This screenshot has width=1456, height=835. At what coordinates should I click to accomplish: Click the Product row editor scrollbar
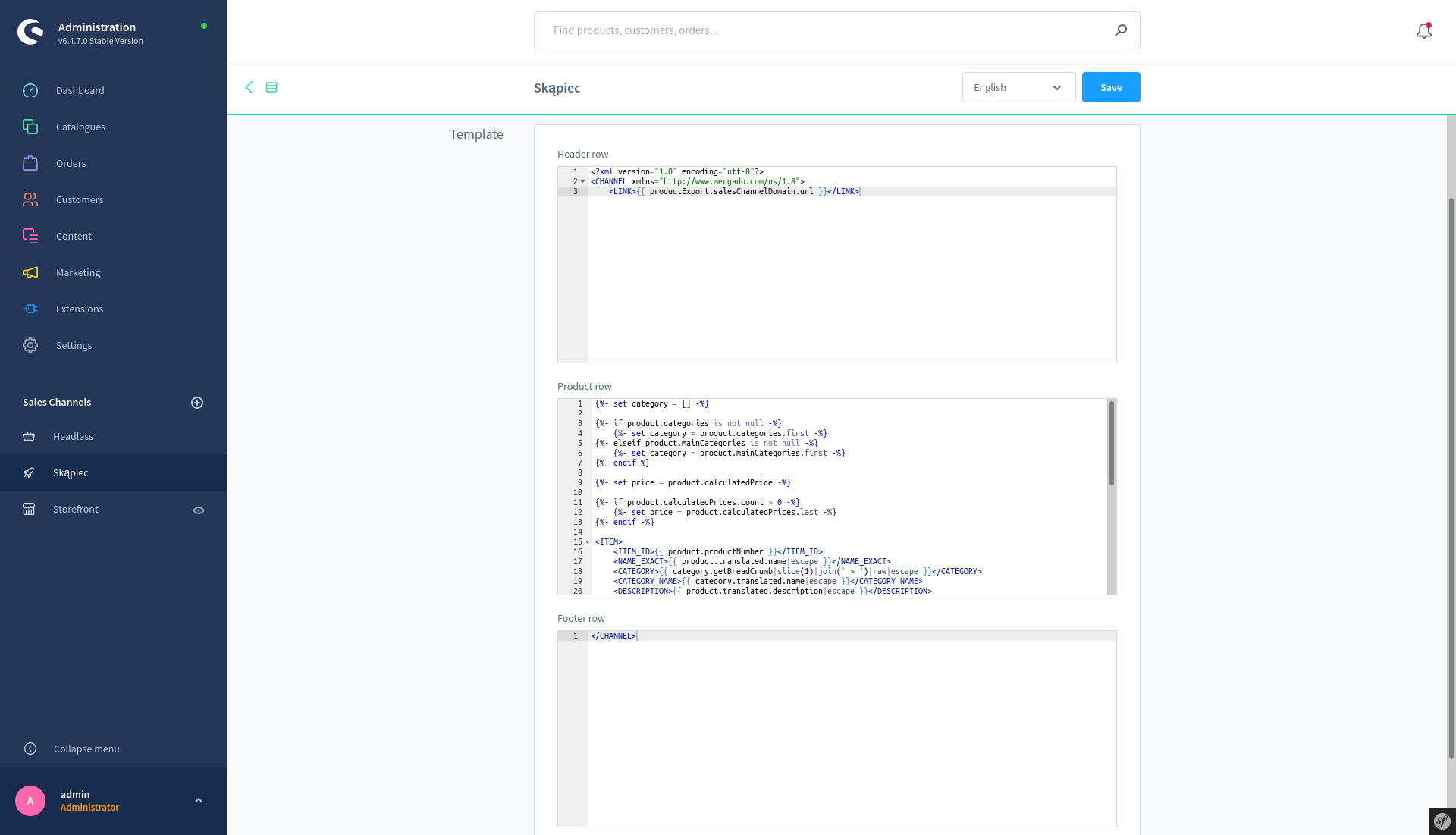pos(1112,444)
